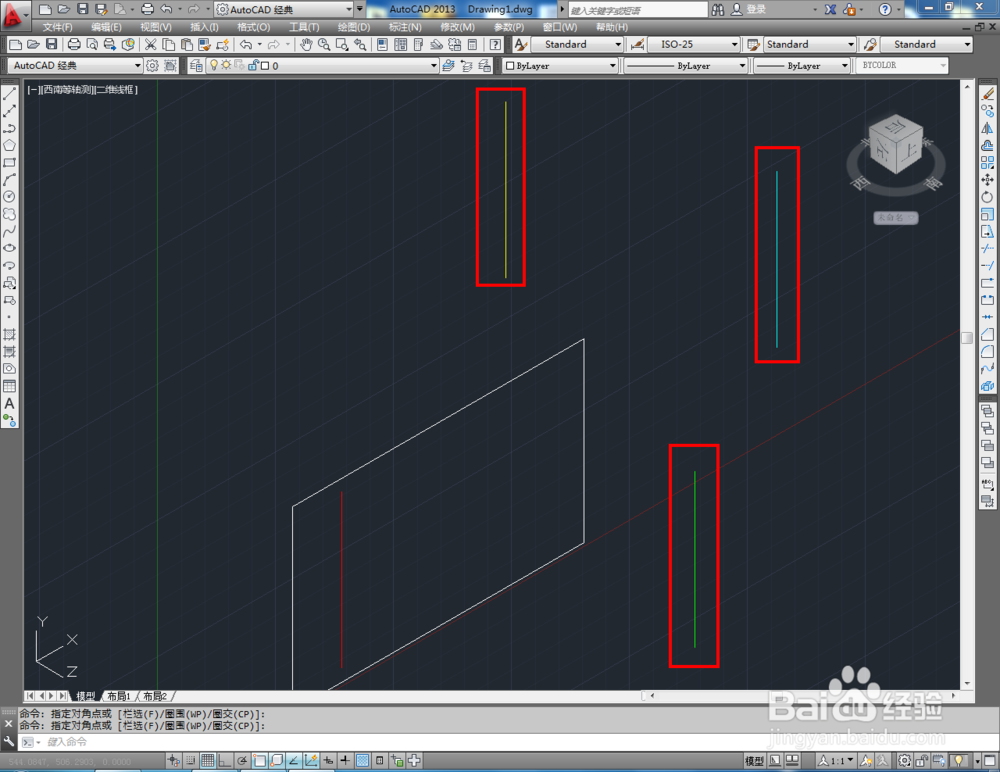Select the Multiline Text (A) tool
The width and height of the screenshot is (1000, 772).
point(10,403)
